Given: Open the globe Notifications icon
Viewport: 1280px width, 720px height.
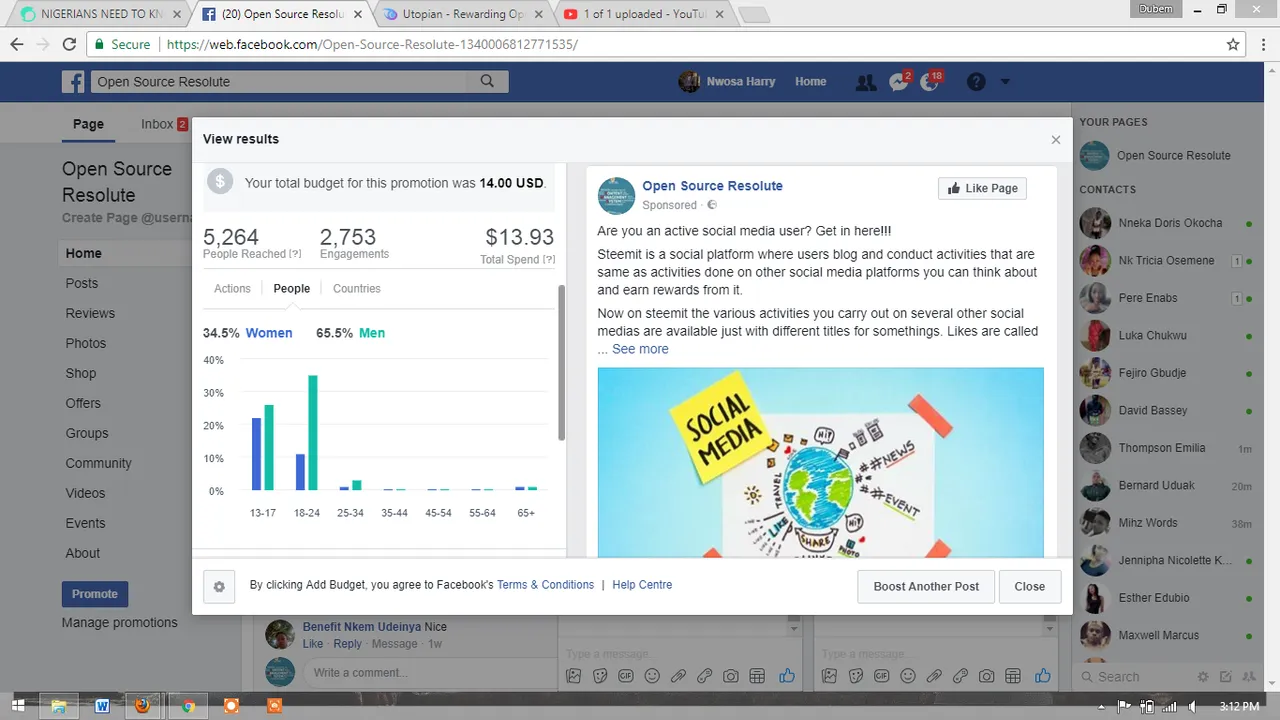Looking at the screenshot, I should tap(930, 82).
